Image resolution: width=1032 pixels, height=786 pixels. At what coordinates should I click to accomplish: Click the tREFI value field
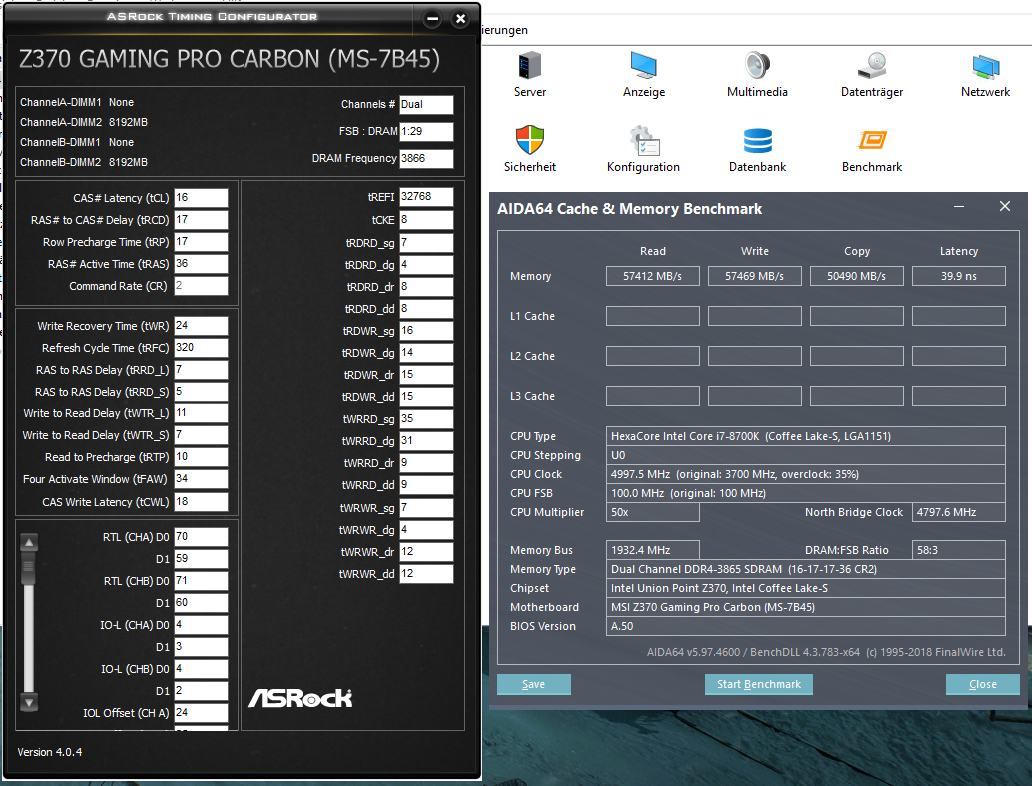pyautogui.click(x=426, y=197)
